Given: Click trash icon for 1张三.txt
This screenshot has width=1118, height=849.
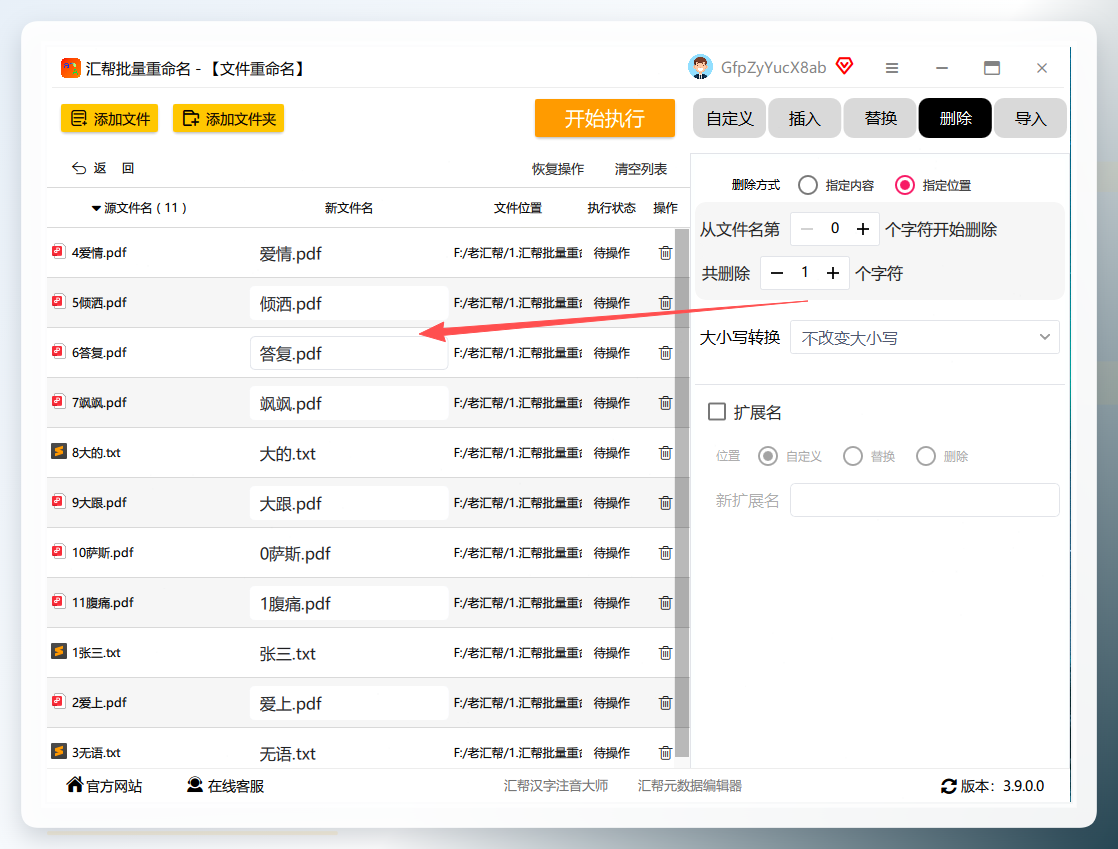Looking at the screenshot, I should (665, 653).
